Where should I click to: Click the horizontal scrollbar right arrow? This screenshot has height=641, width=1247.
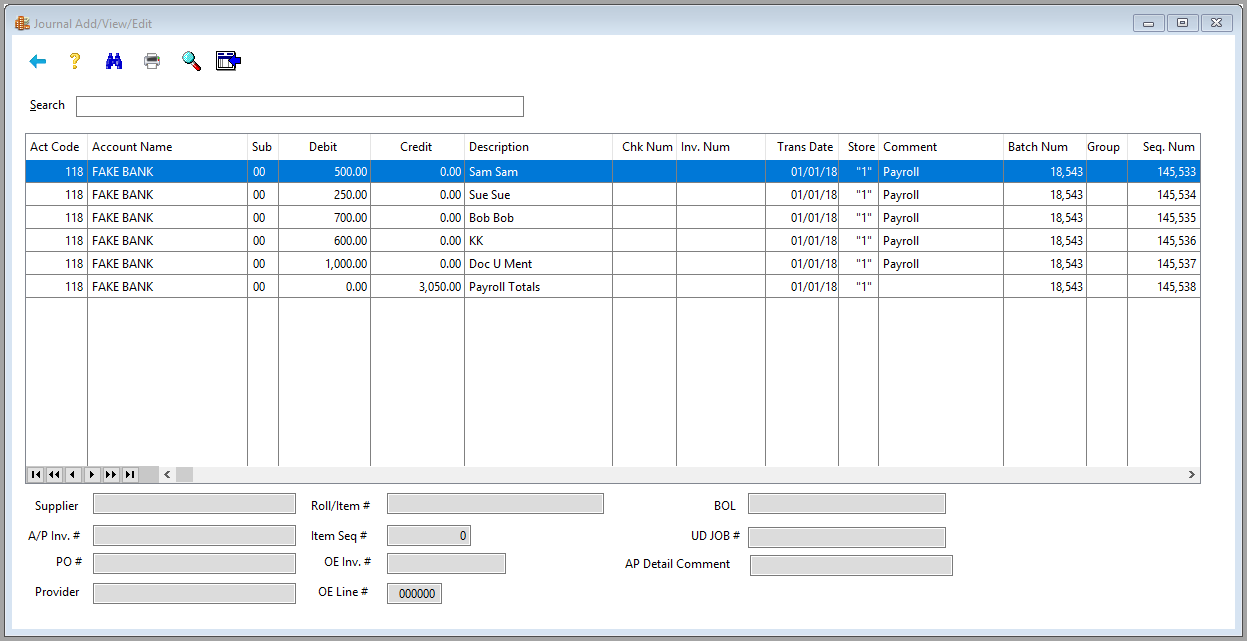click(x=1191, y=475)
